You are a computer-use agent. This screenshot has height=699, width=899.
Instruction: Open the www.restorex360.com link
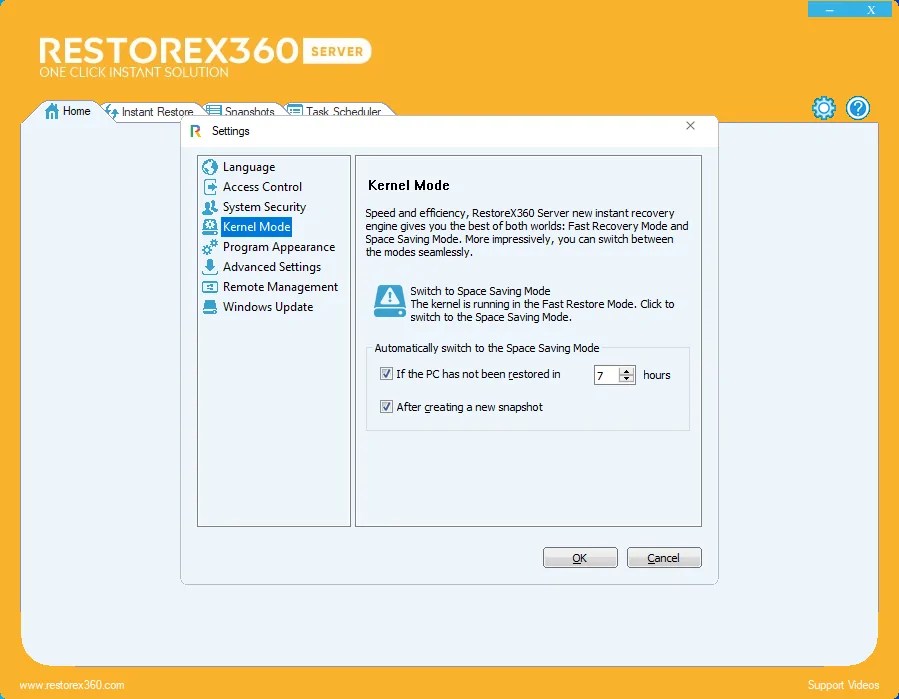(72, 685)
